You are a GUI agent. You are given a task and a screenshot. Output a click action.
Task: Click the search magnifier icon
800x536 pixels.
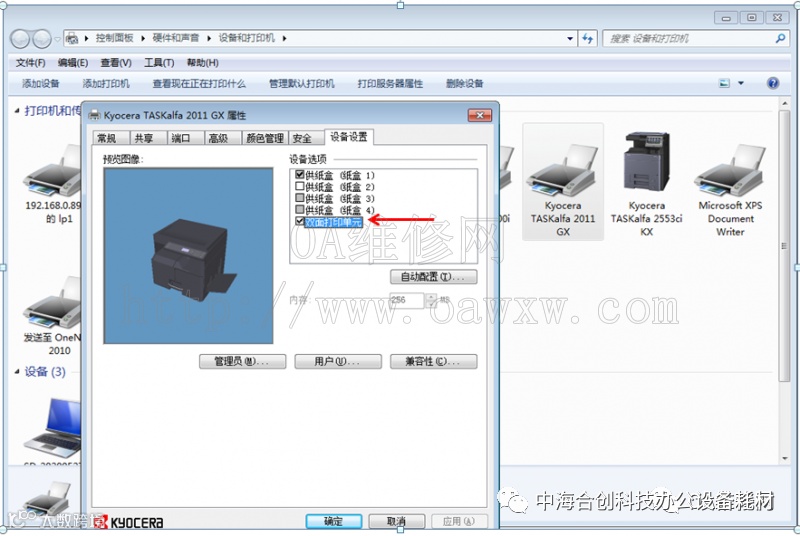[x=780, y=38]
